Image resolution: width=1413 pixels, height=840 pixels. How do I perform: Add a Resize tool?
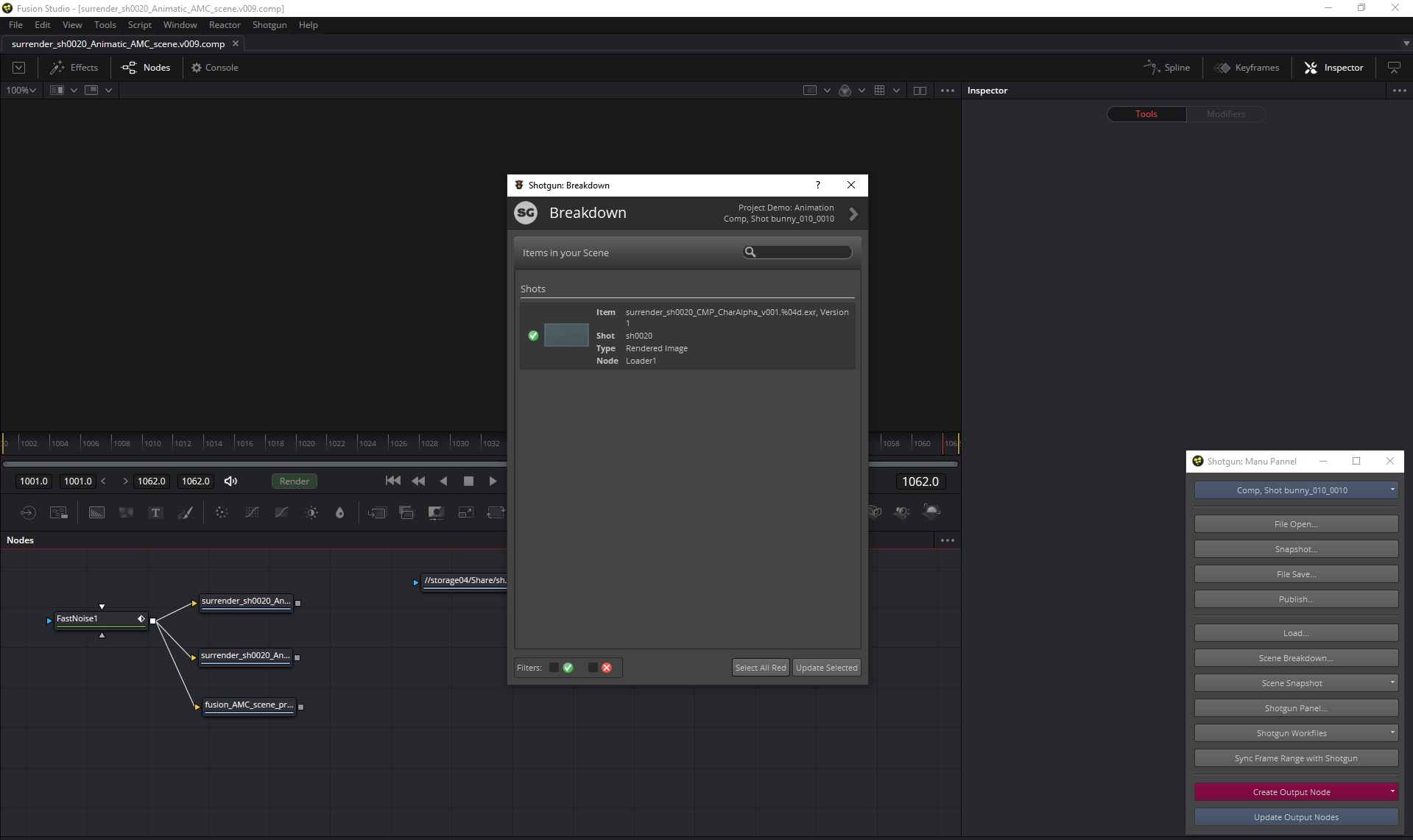click(x=466, y=512)
